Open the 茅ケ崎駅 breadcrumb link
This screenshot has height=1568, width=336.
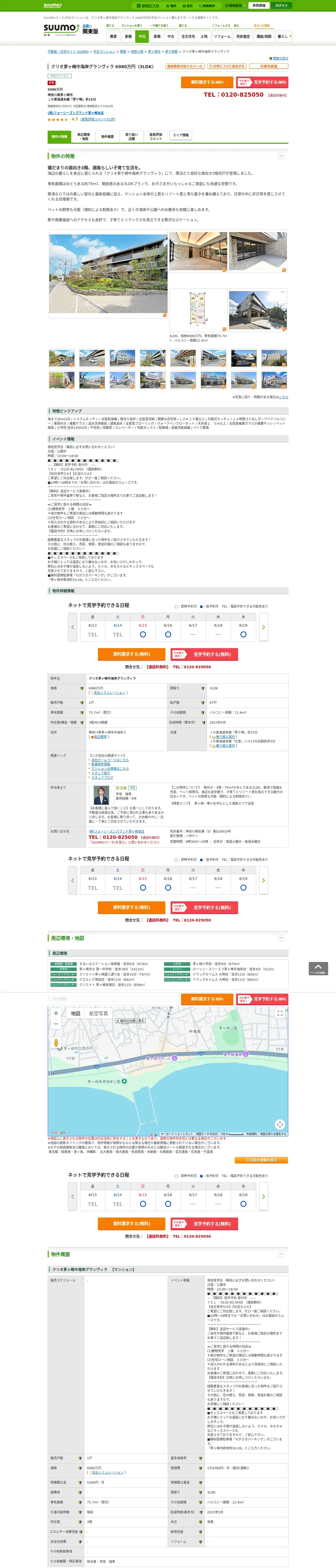click(171, 52)
